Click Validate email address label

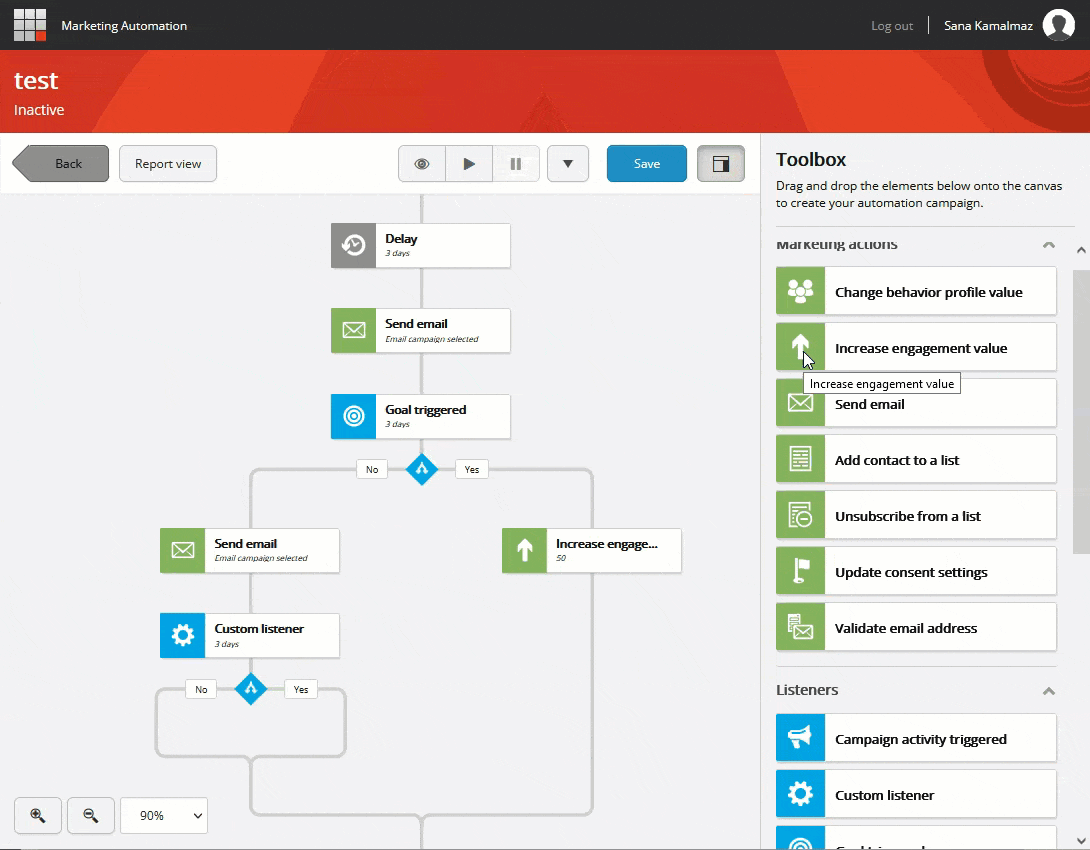(906, 628)
